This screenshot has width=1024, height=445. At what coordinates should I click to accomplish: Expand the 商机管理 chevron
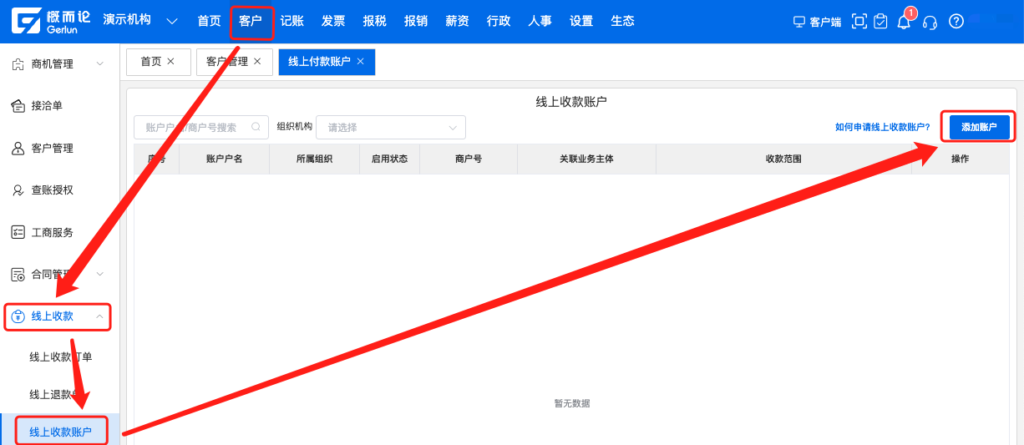click(x=100, y=64)
